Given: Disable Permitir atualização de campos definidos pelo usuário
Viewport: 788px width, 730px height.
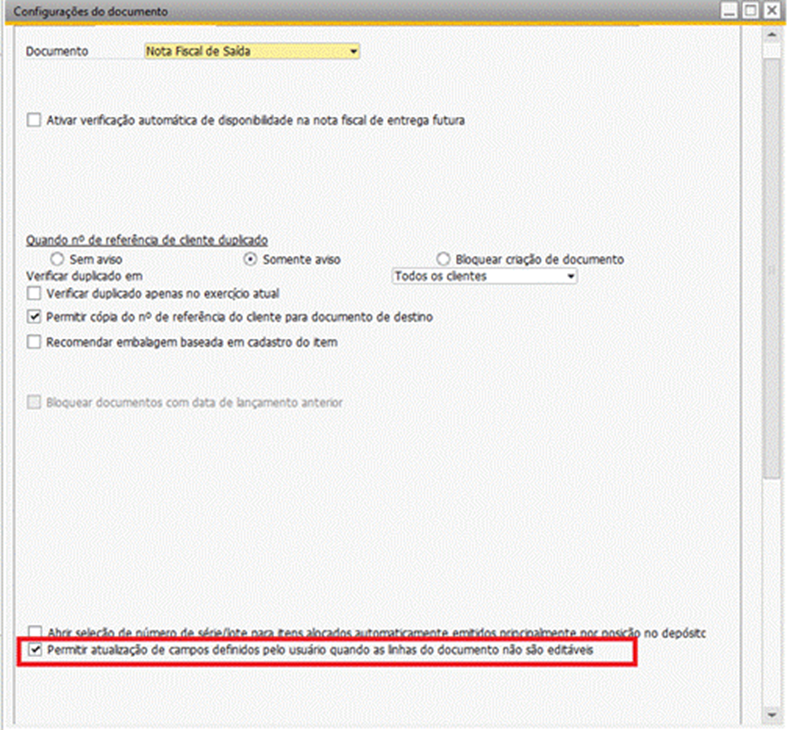Looking at the screenshot, I should pos(36,651).
